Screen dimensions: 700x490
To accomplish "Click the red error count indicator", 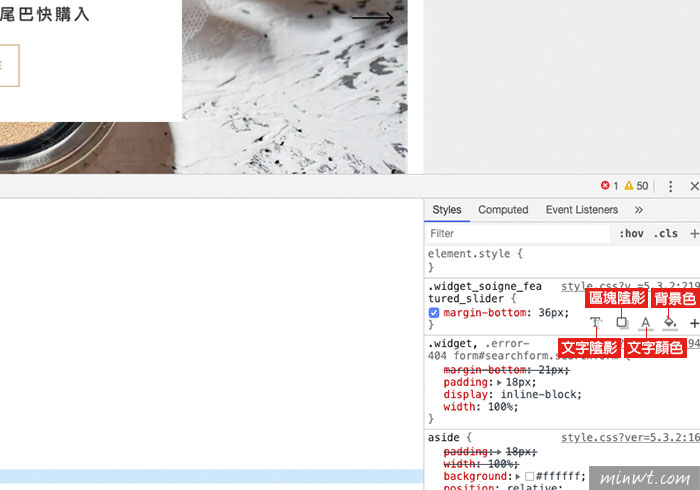I will (609, 186).
